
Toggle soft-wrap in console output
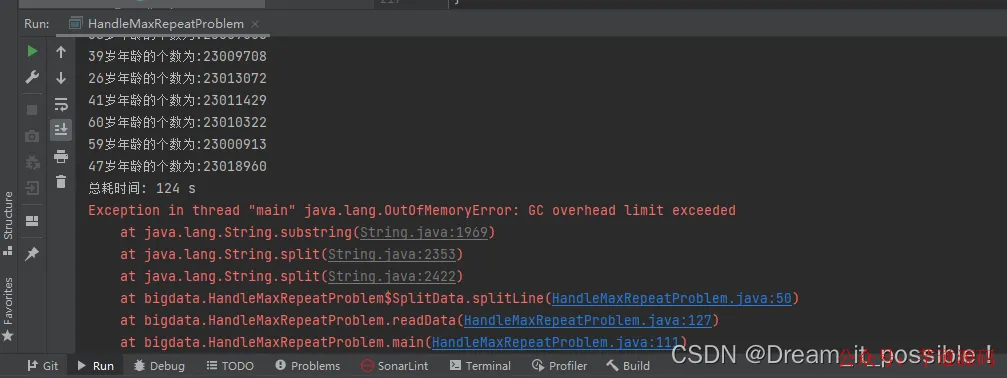click(61, 104)
